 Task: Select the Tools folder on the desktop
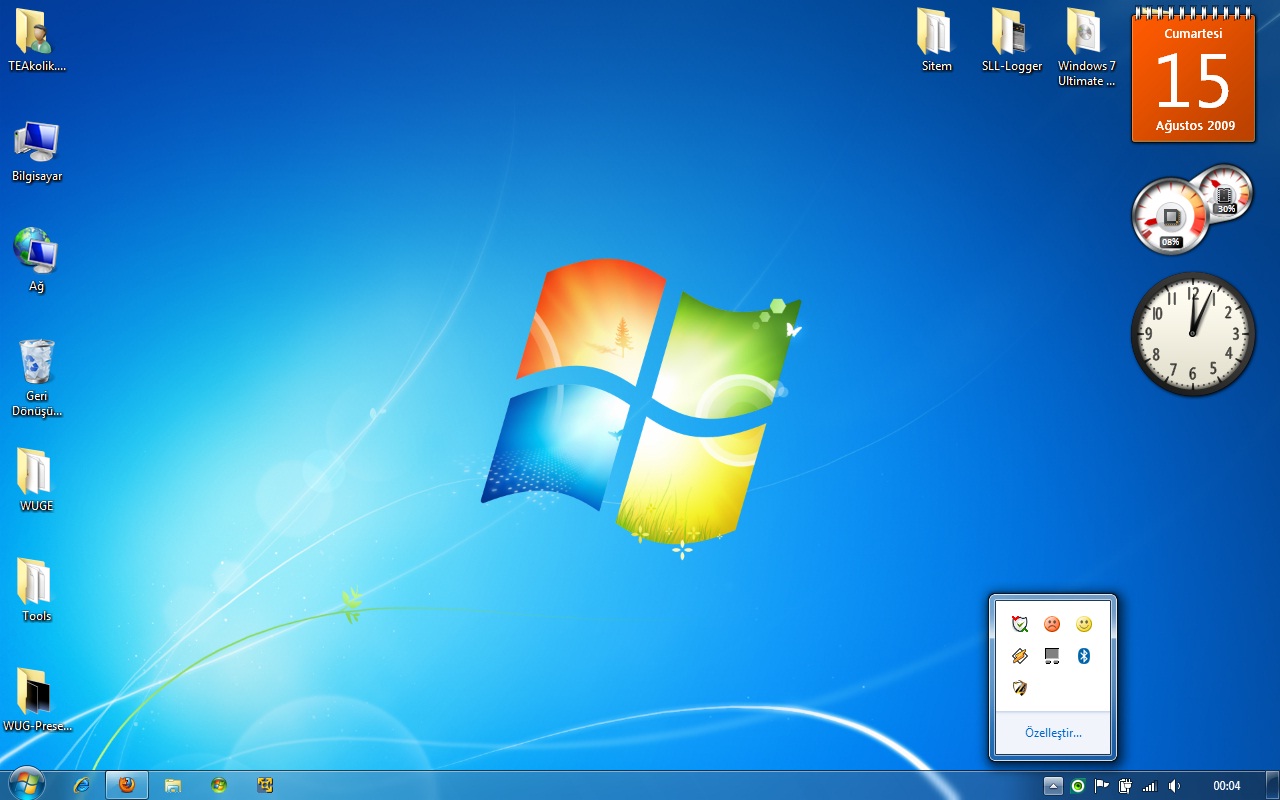coord(37,591)
